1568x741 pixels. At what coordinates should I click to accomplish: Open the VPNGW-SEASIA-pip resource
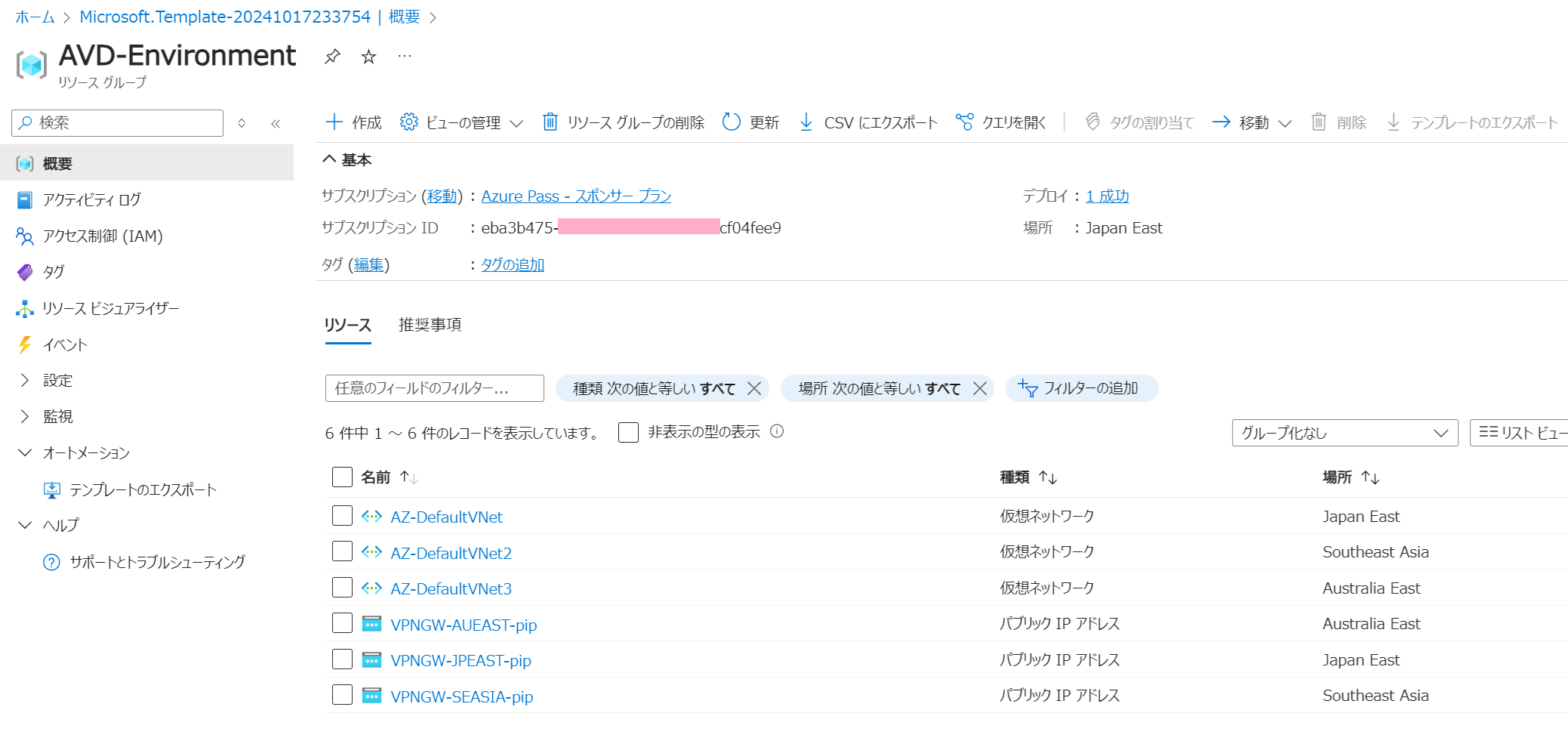pyautogui.click(x=461, y=696)
